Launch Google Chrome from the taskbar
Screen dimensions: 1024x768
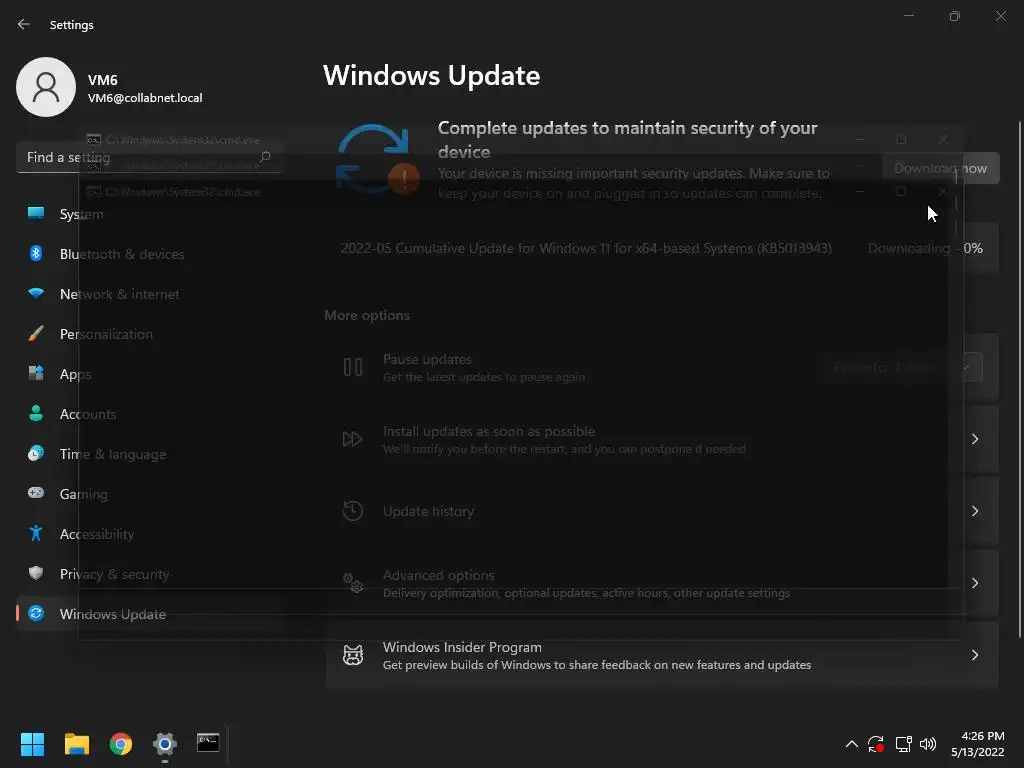(x=121, y=743)
